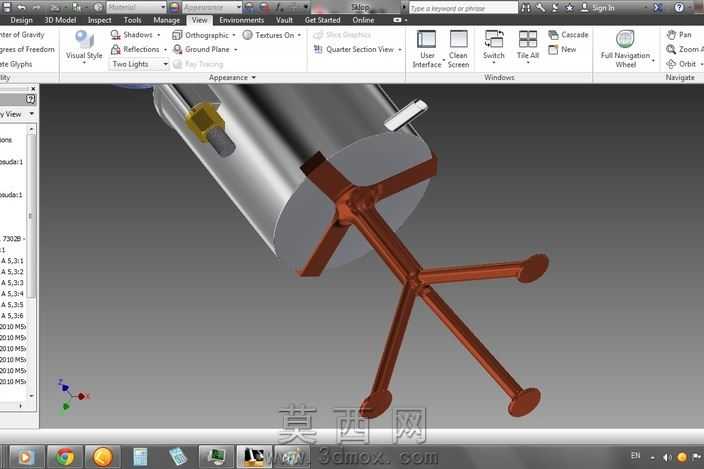Click the wrench icon in title bar

point(541,8)
